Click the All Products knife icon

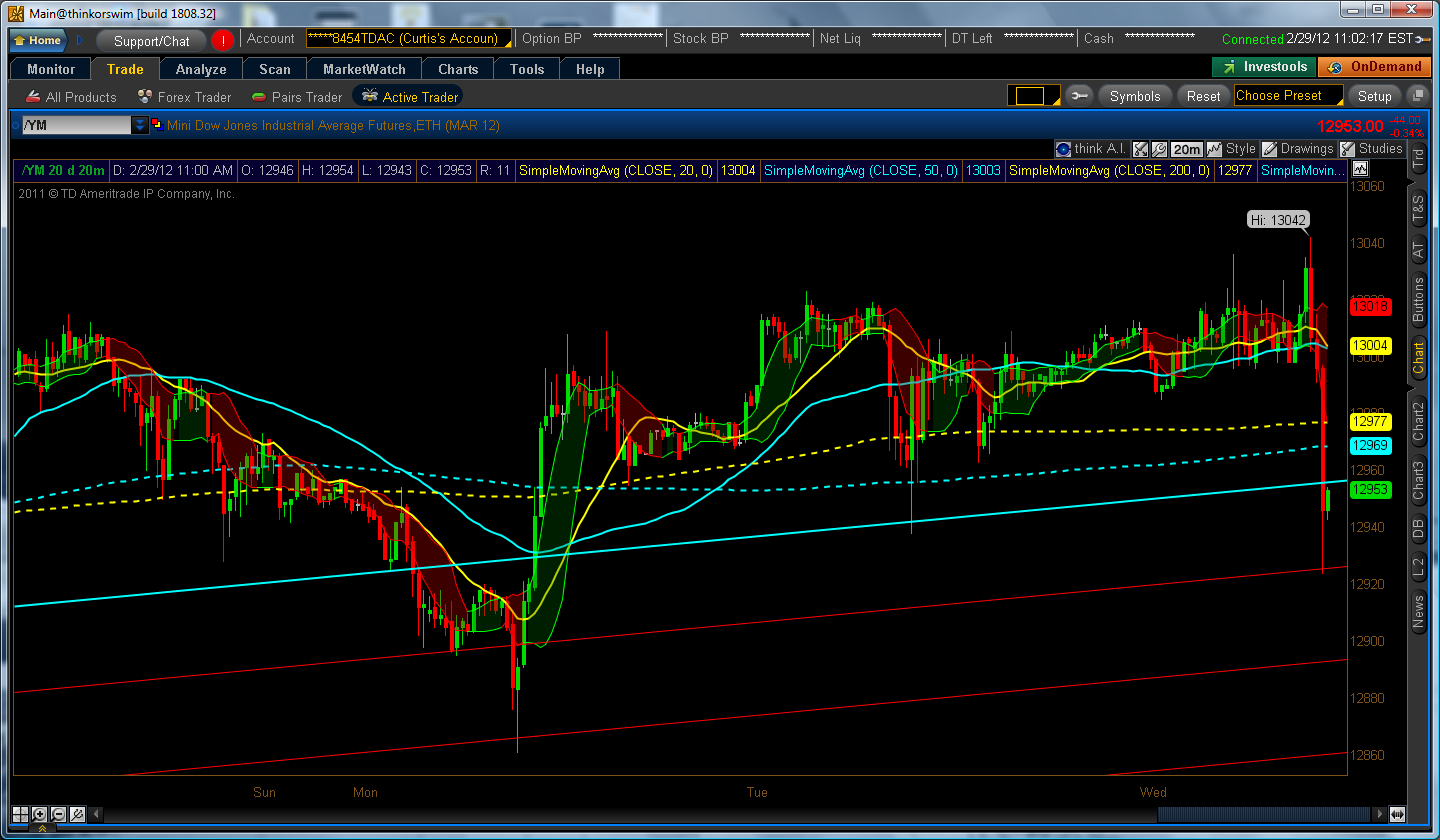(32, 97)
